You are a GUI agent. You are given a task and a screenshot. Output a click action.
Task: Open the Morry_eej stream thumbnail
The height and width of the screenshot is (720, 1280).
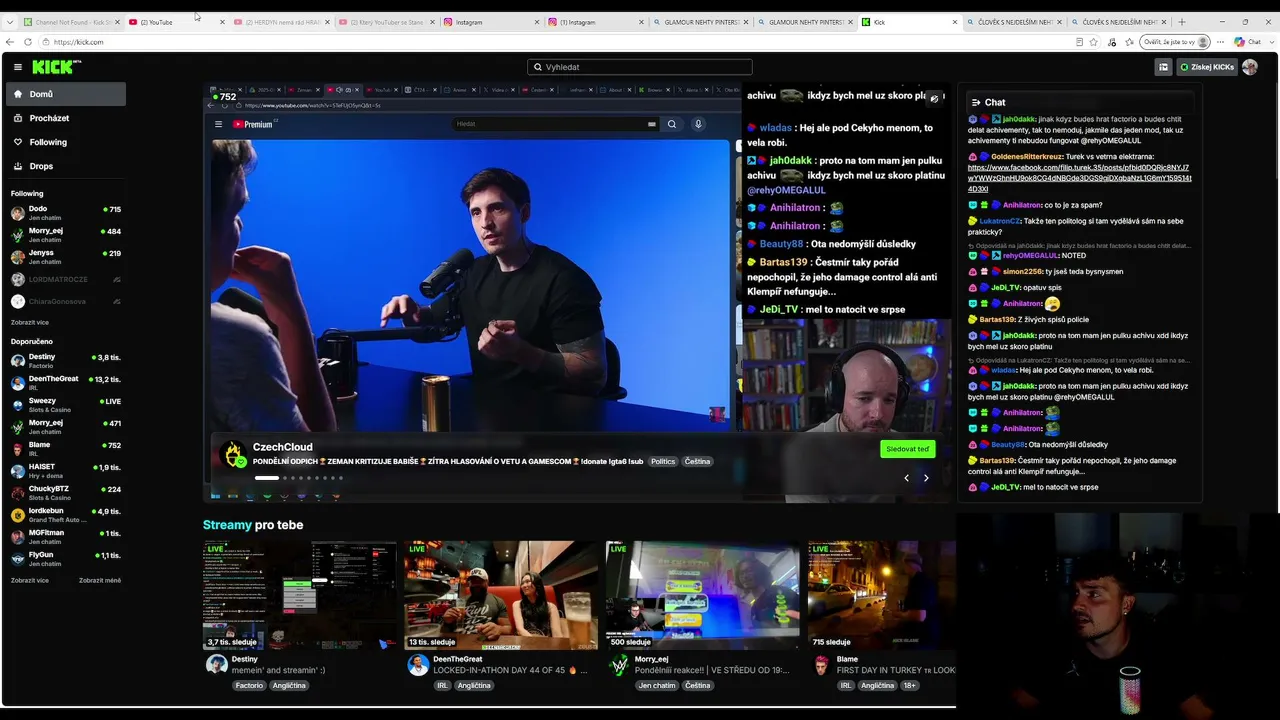click(x=702, y=595)
